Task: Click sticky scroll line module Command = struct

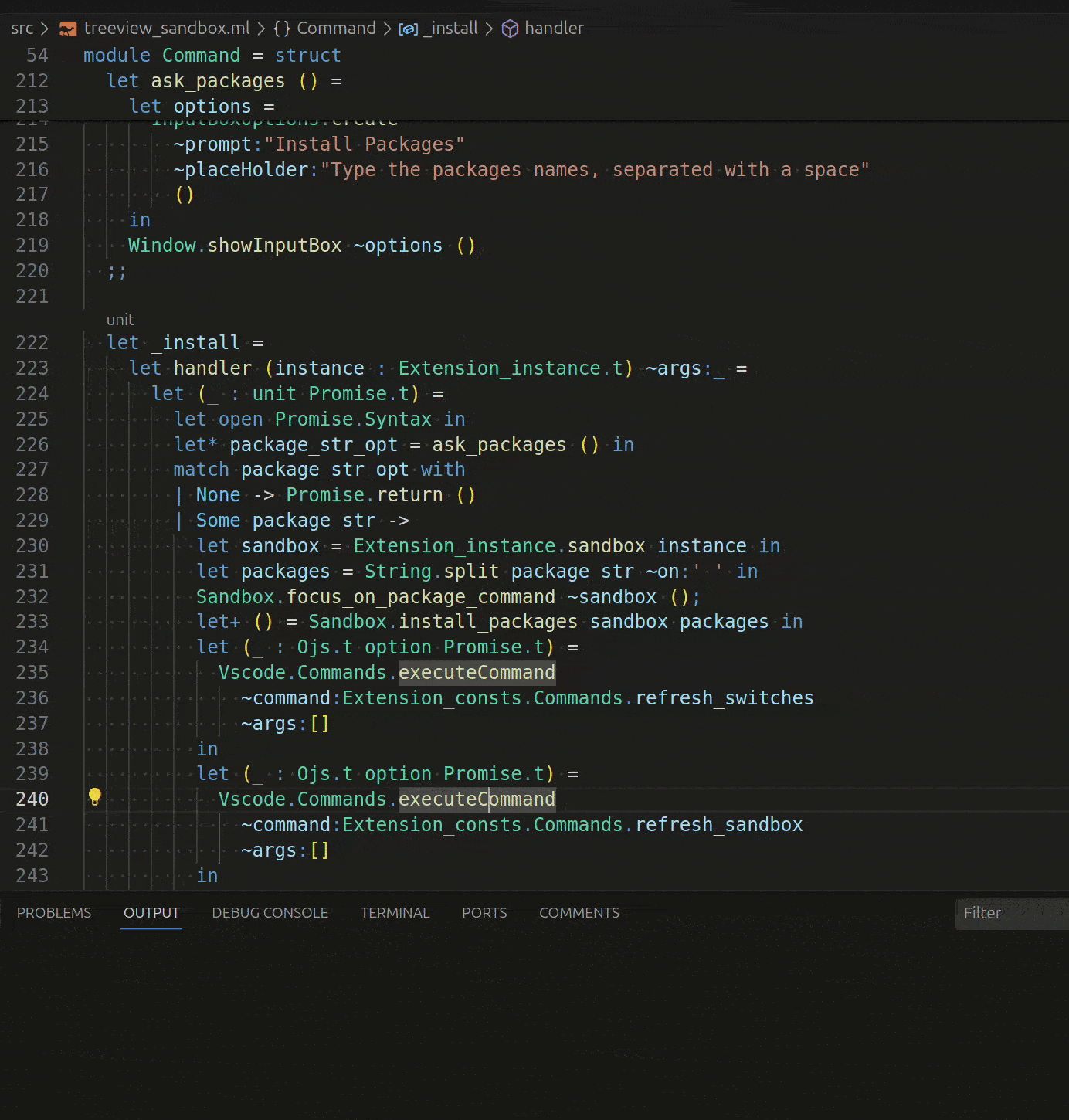Action: (x=212, y=55)
